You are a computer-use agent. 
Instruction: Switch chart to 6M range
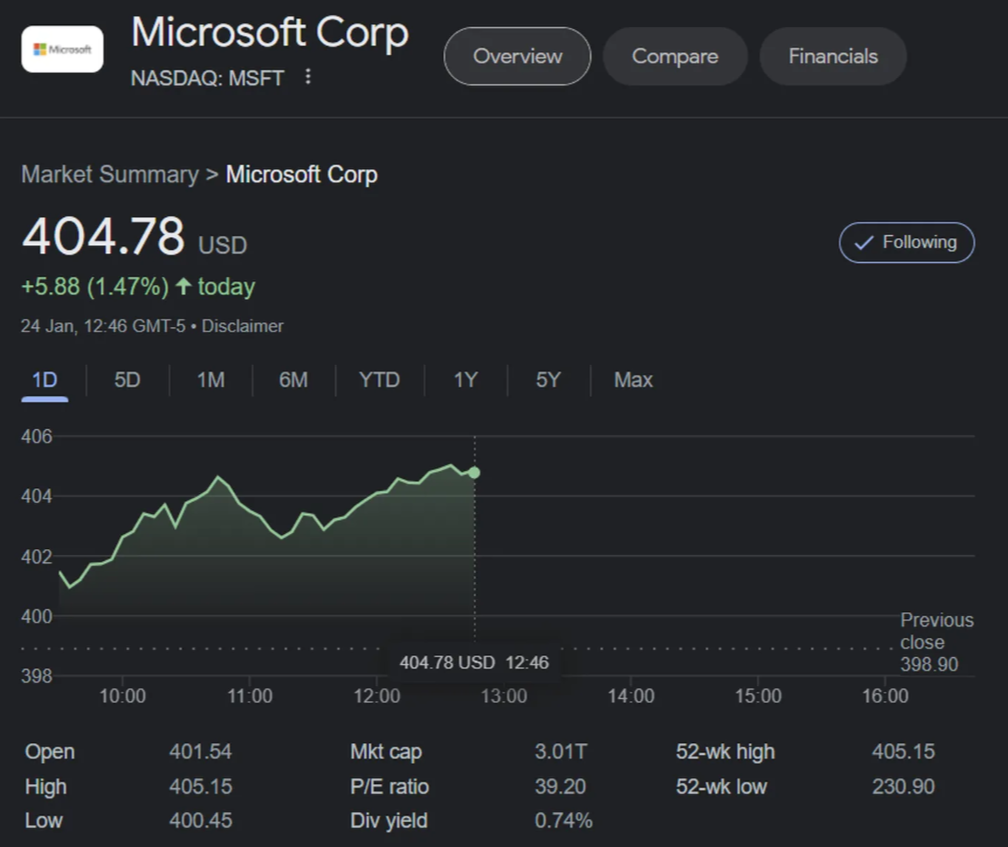click(293, 380)
